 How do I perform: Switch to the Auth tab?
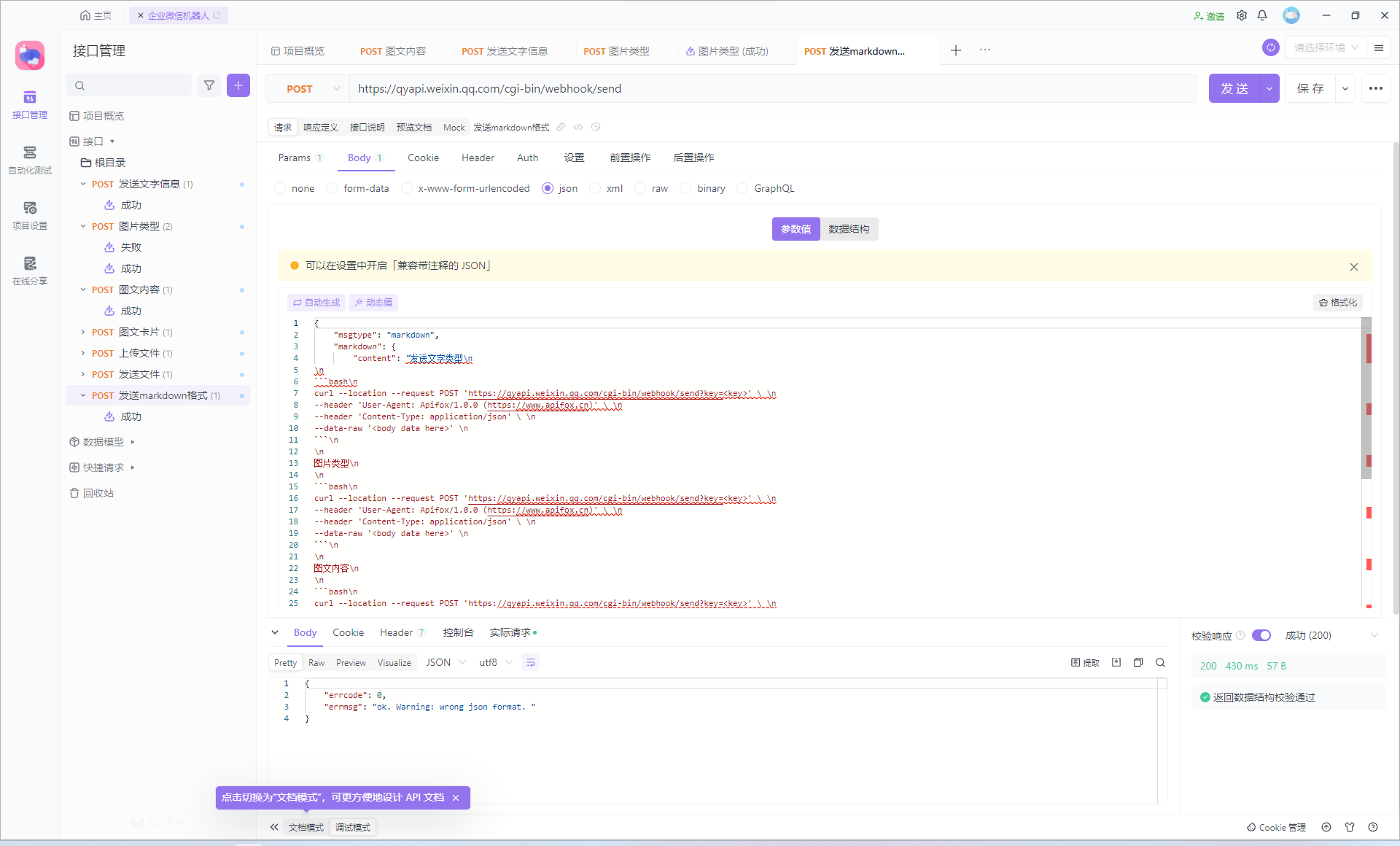point(527,158)
